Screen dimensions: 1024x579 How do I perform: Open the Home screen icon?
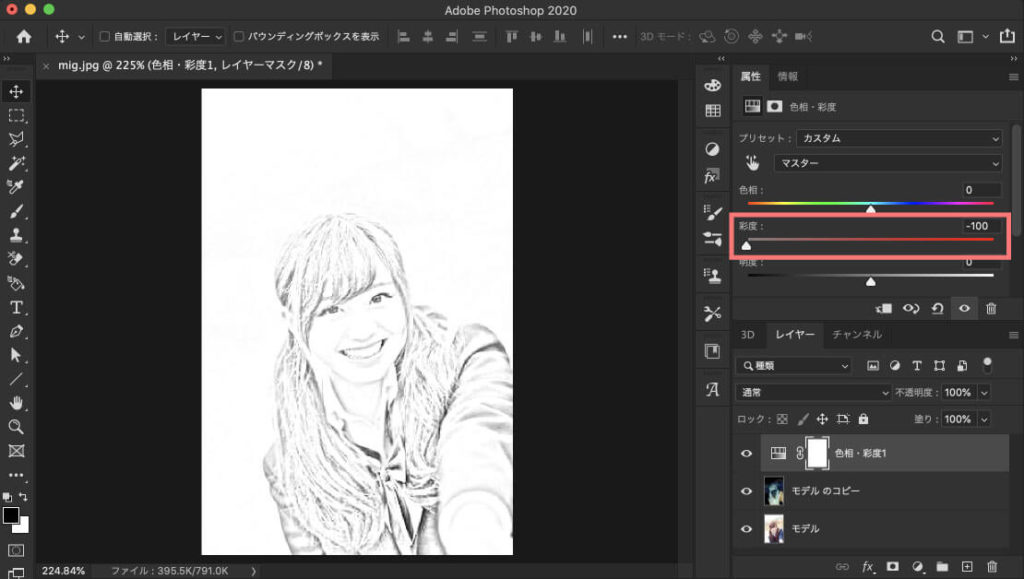point(24,37)
